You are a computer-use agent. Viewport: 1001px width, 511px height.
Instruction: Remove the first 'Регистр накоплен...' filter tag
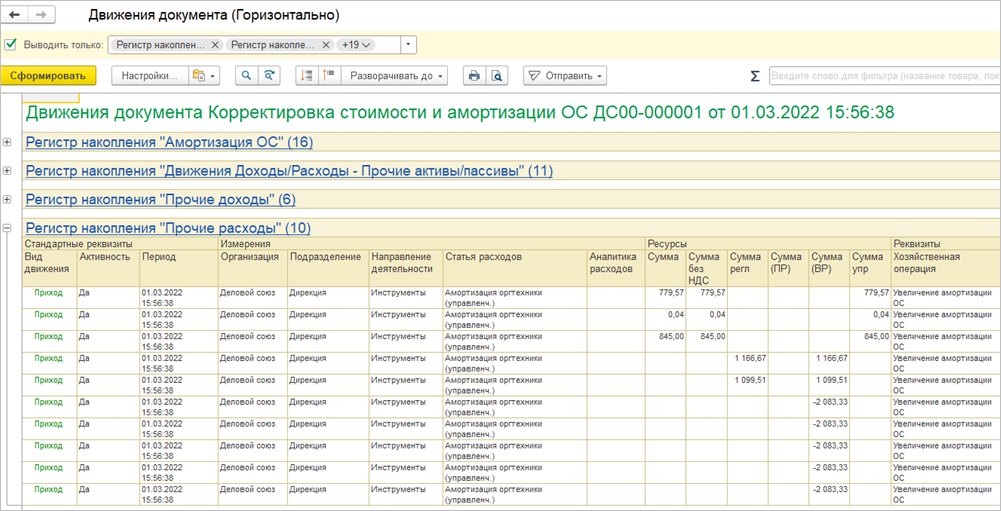(215, 45)
